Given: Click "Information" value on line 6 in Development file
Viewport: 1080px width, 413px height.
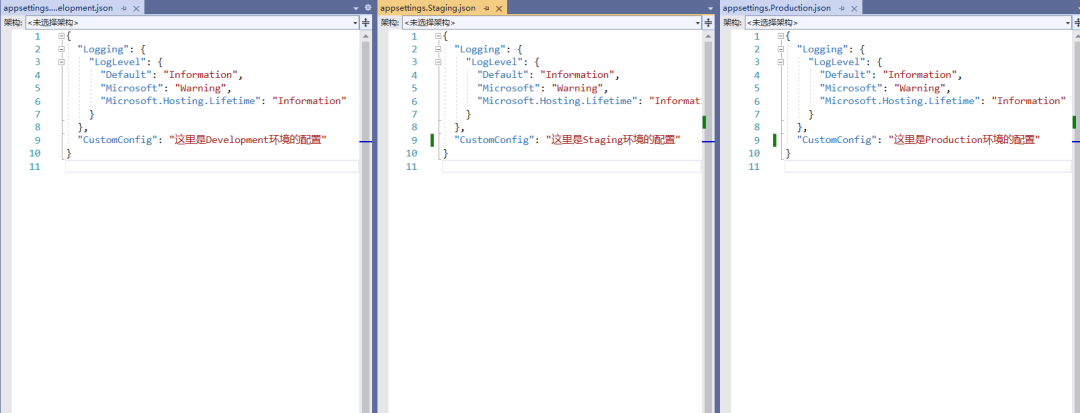Looking at the screenshot, I should 309,101.
